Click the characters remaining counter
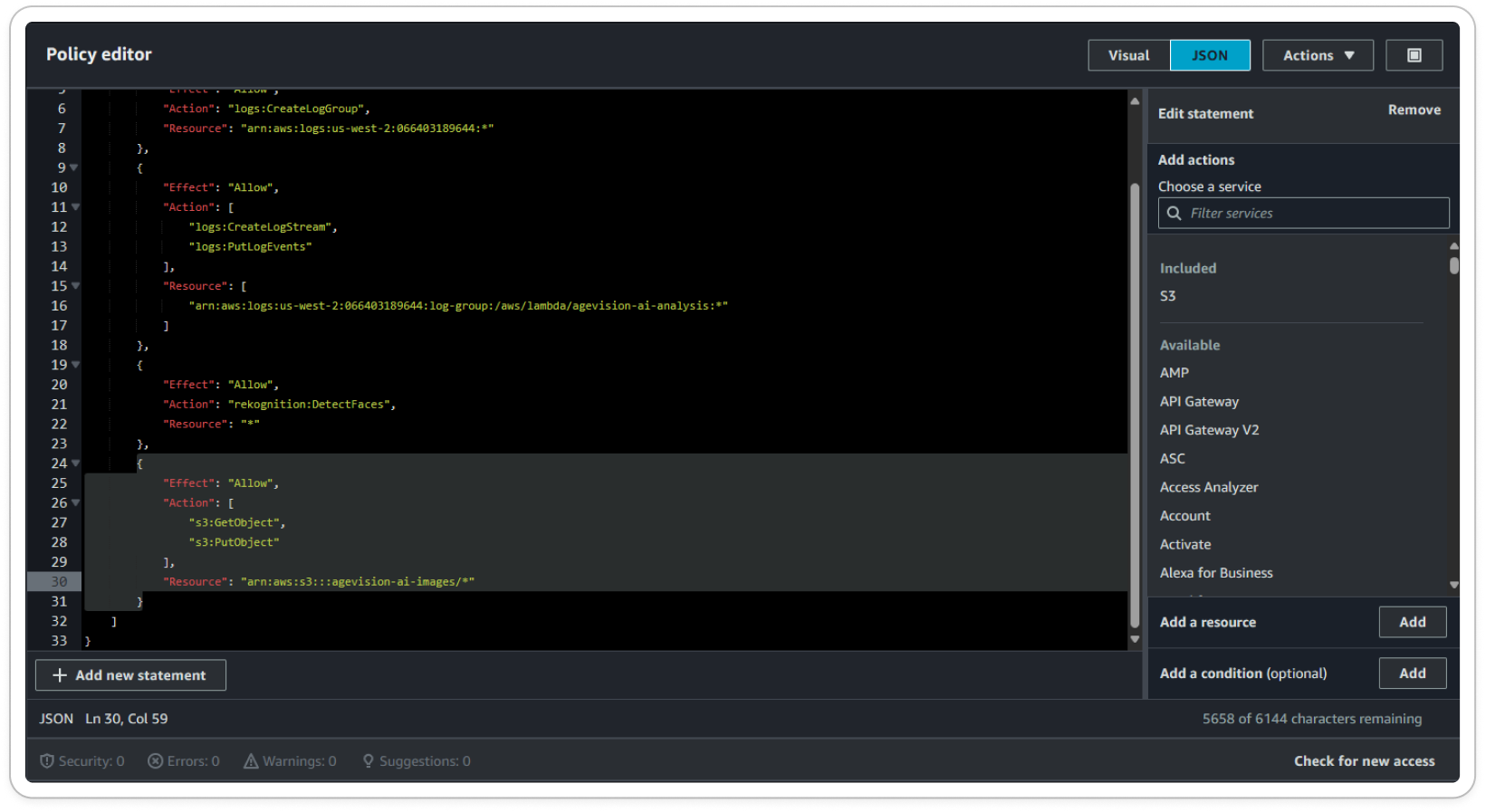This screenshot has width=1486, height=812. [1311, 719]
